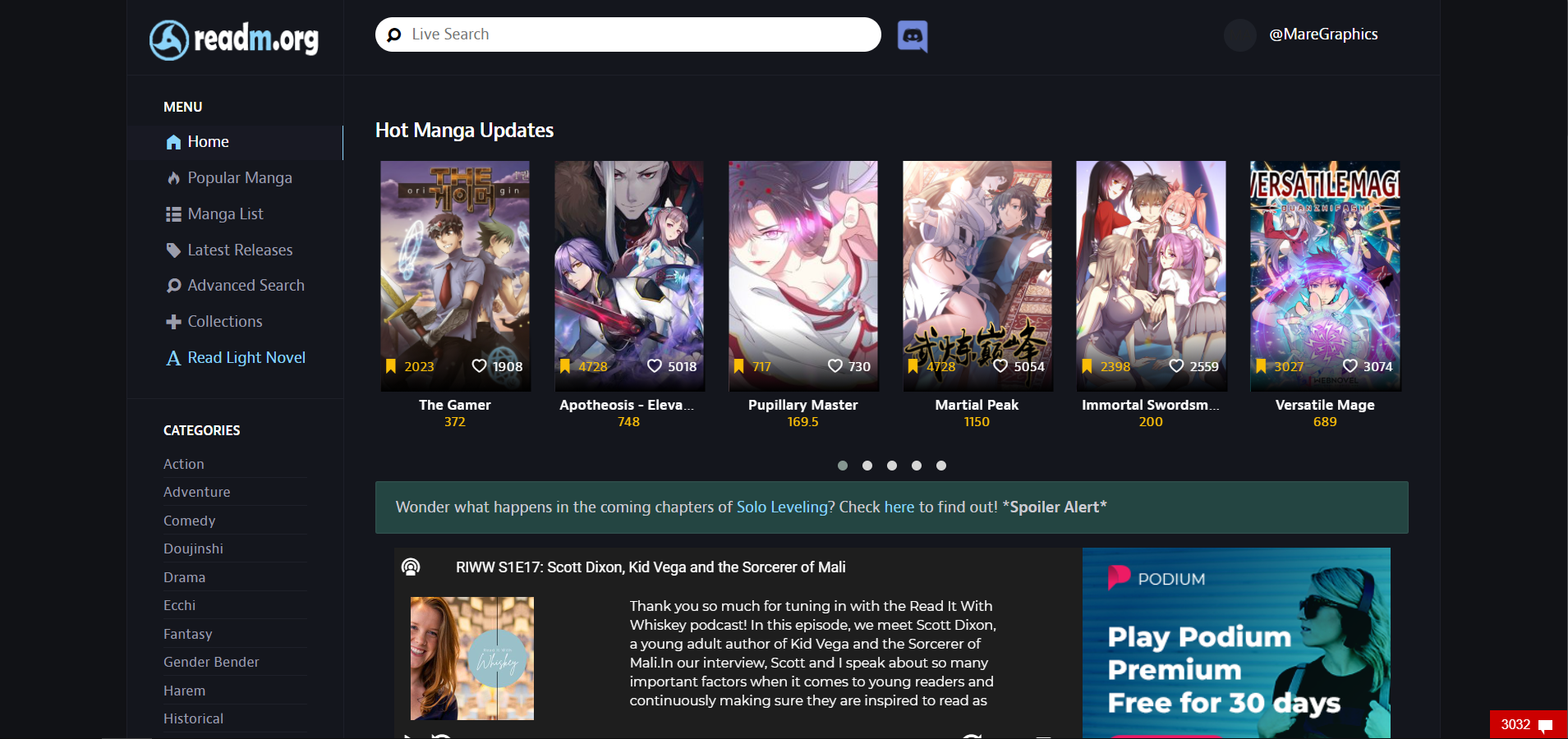Select the Adventure category
1568x739 pixels.
click(x=197, y=492)
